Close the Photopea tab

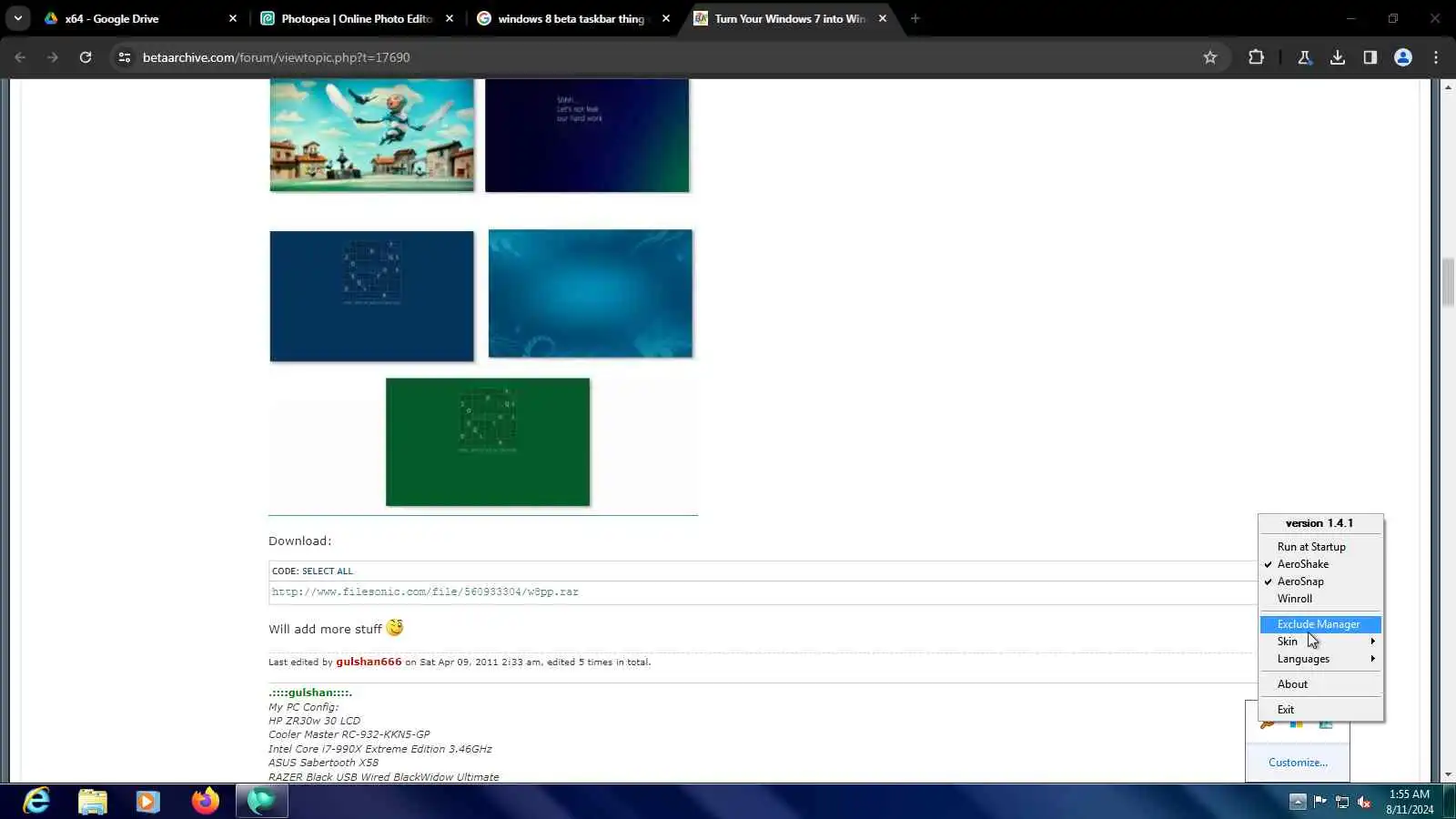[x=450, y=18]
